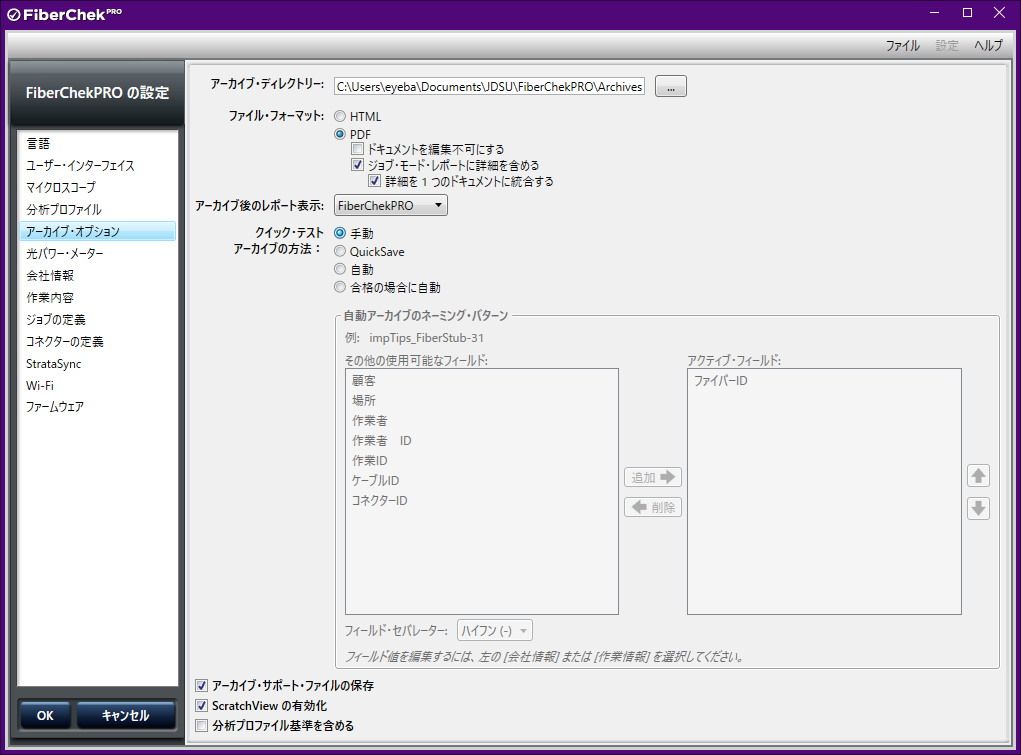The width and height of the screenshot is (1021, 755).
Task: Select 手動 archive method radio button
Action: point(340,233)
